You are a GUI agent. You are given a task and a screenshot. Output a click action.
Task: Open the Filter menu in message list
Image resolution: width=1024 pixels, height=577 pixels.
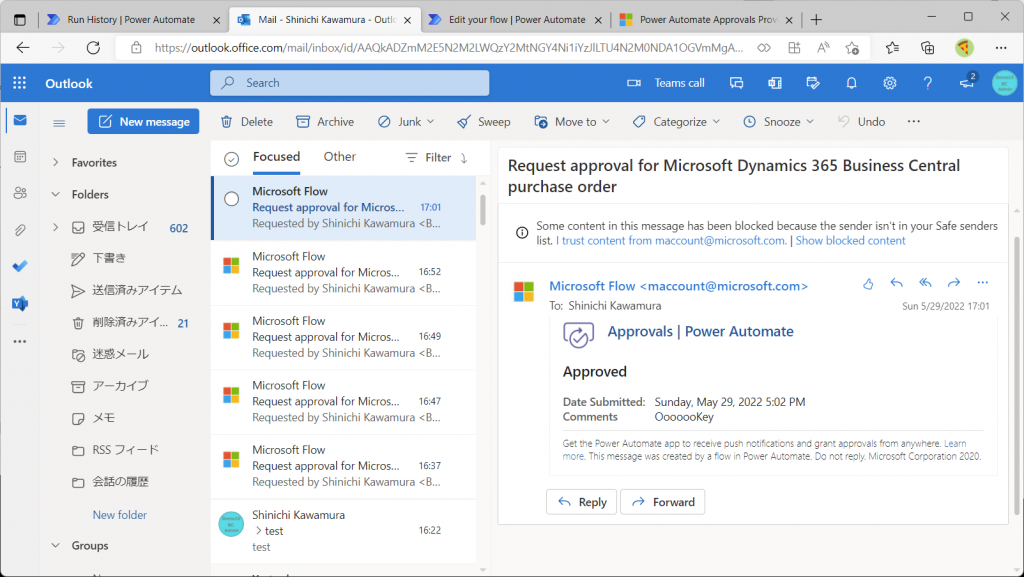tap(428, 157)
